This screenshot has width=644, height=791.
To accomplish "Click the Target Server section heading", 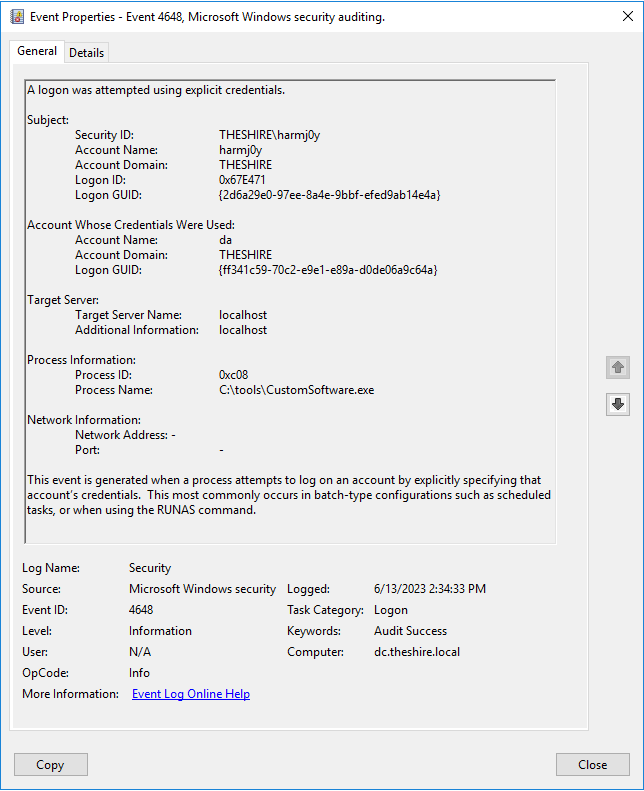I will 63,300.
